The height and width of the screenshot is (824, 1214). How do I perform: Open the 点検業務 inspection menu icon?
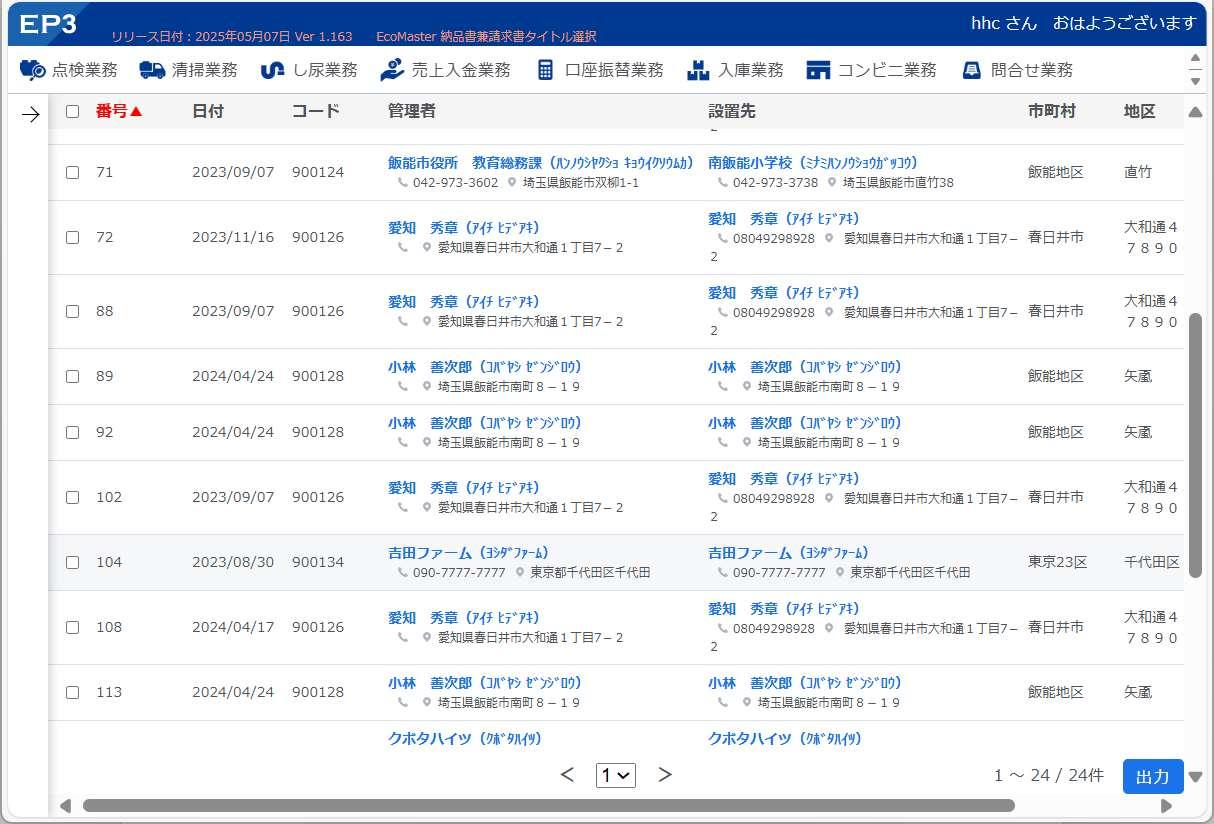(x=33, y=70)
